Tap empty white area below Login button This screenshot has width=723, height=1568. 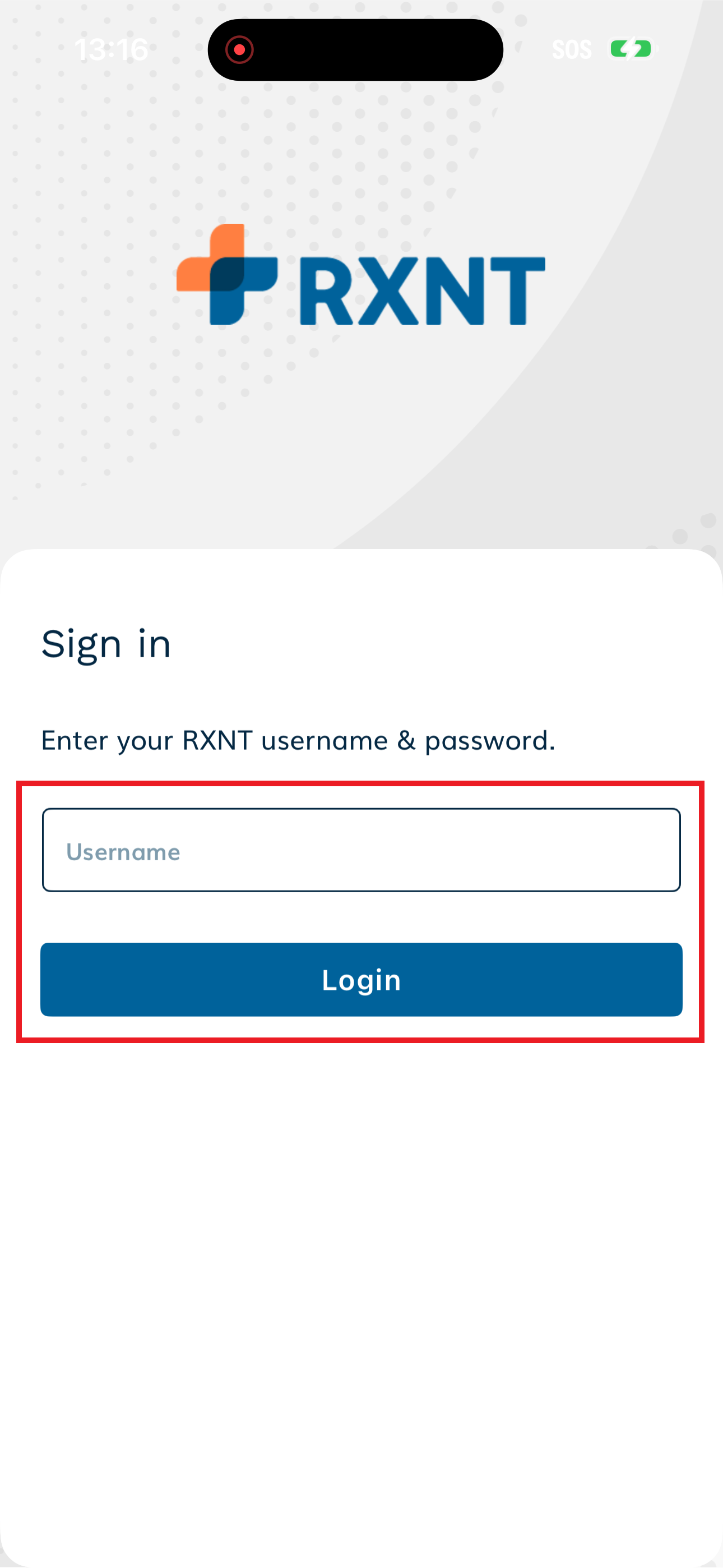[x=361, y=1278]
